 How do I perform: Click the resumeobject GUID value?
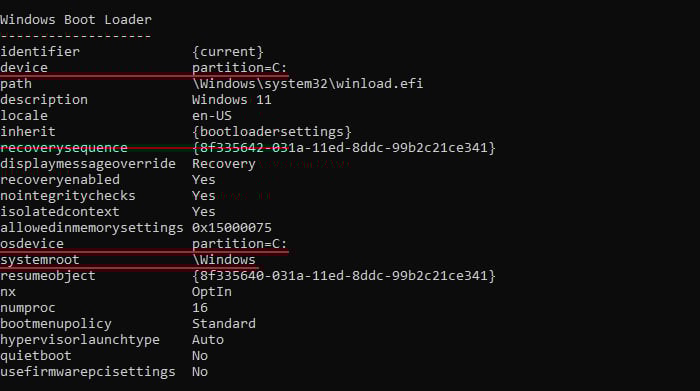point(344,276)
